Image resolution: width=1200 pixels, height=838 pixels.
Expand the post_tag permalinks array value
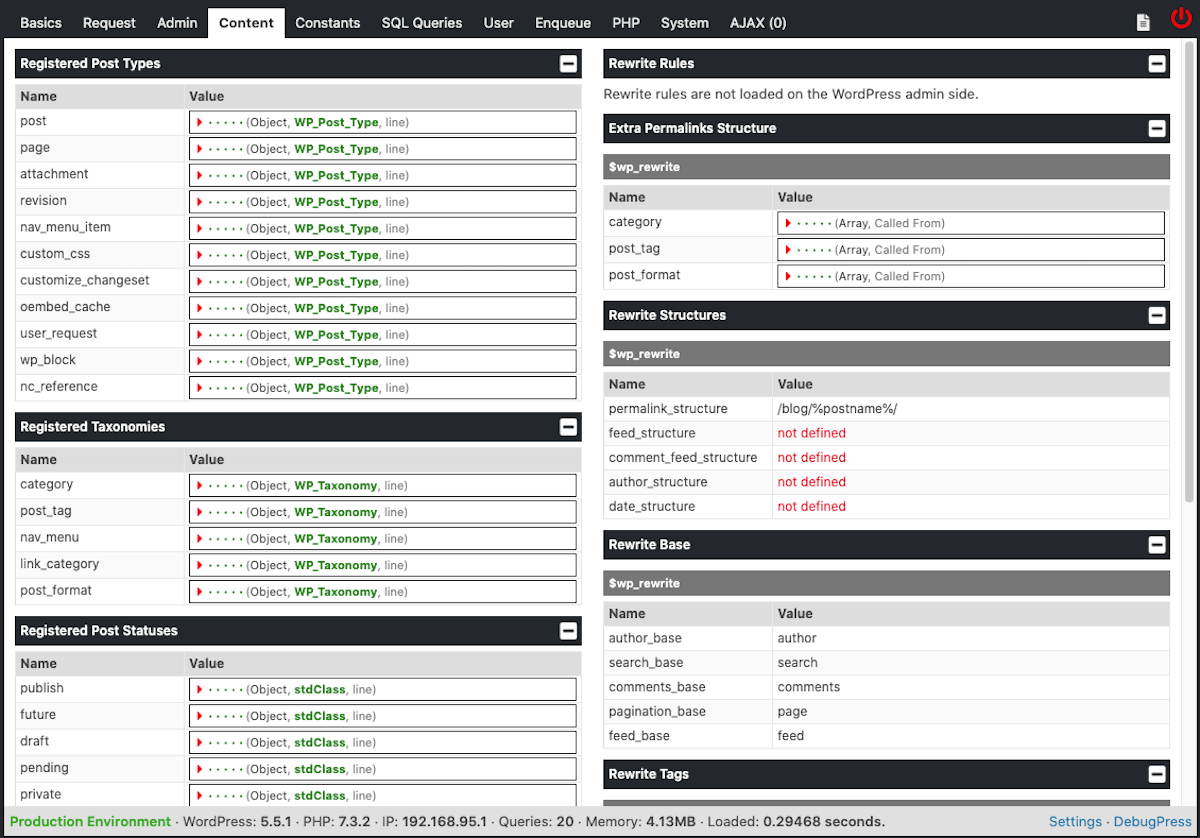pos(789,250)
